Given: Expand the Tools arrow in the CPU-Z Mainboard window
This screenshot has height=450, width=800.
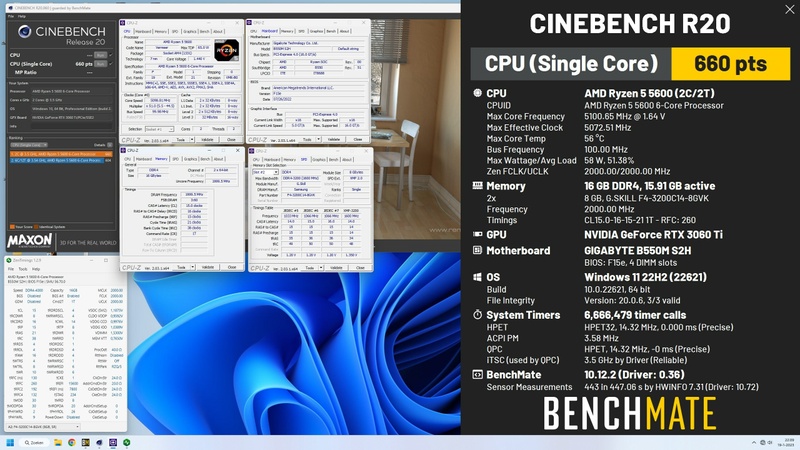Looking at the screenshot, I should (x=319, y=139).
